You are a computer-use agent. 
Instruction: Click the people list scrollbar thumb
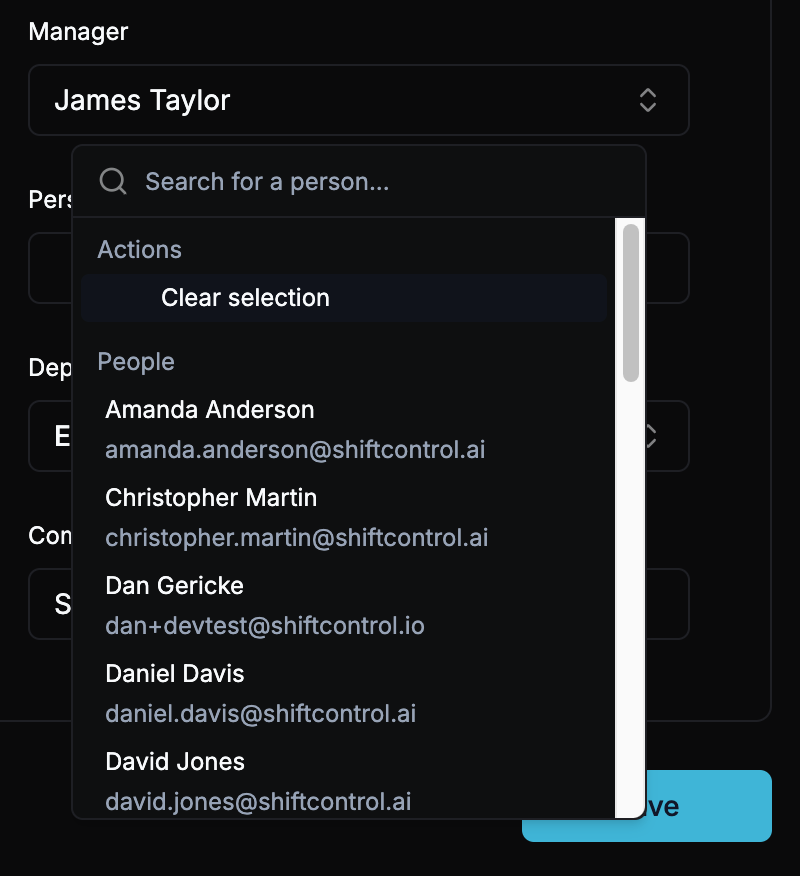coord(630,302)
